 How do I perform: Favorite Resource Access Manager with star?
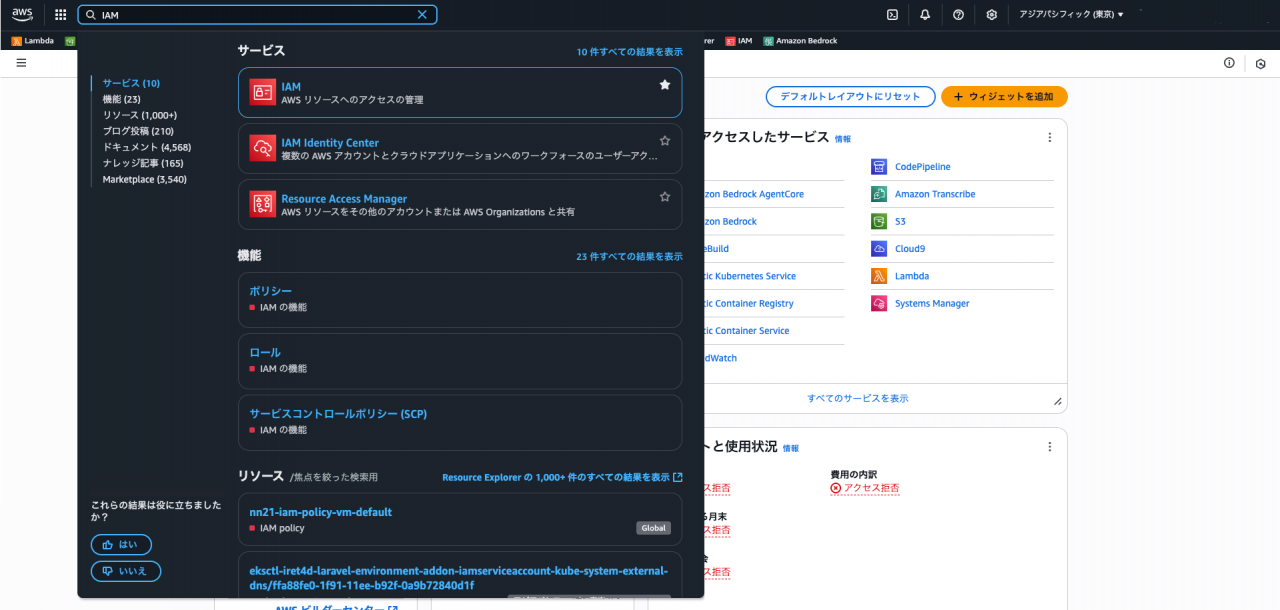coord(665,197)
